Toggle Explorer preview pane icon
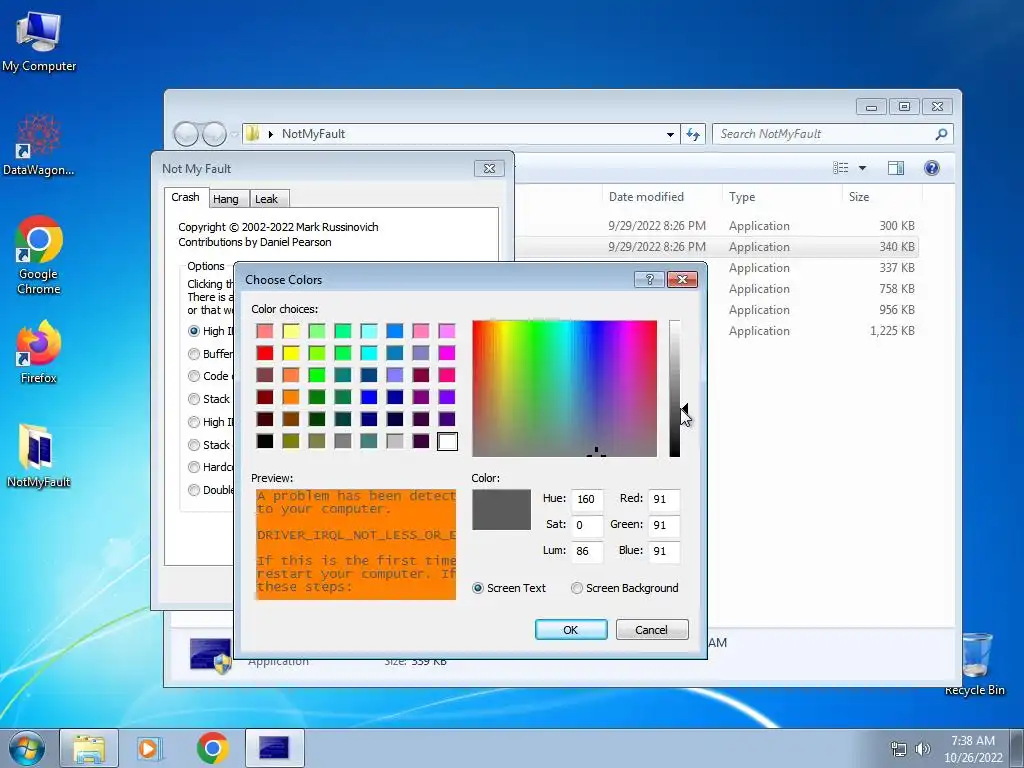The height and width of the screenshot is (768, 1024). coord(896,168)
